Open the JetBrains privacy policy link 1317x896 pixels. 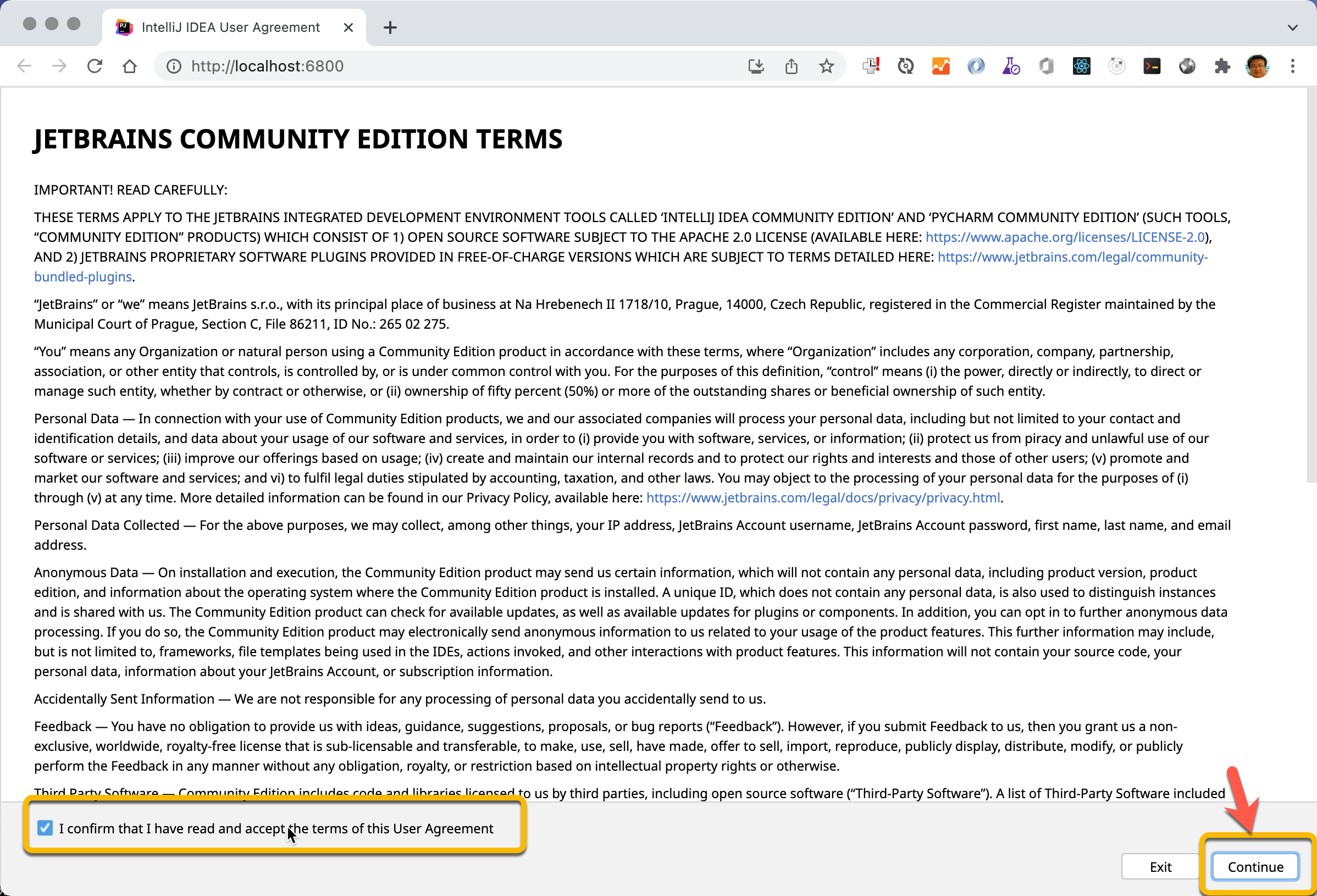click(x=823, y=497)
